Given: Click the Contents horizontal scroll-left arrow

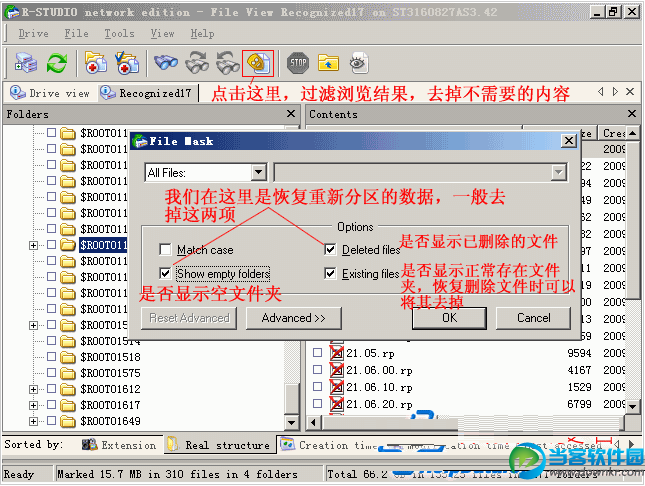Looking at the screenshot, I should (x=313, y=422).
